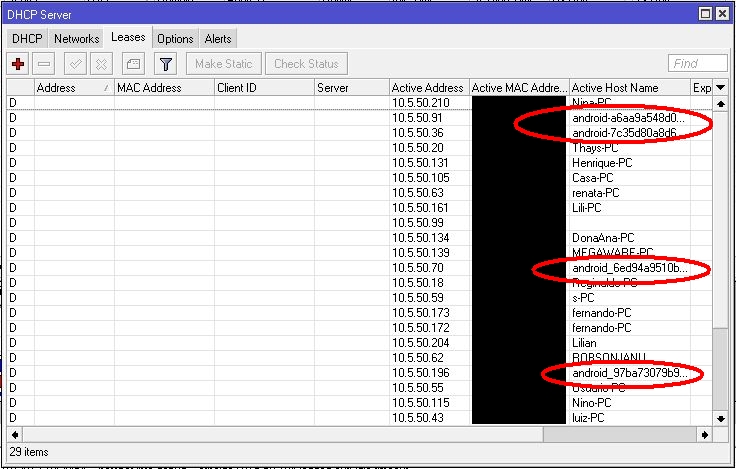Focus the Find search field
736x469 pixels.
pos(698,63)
